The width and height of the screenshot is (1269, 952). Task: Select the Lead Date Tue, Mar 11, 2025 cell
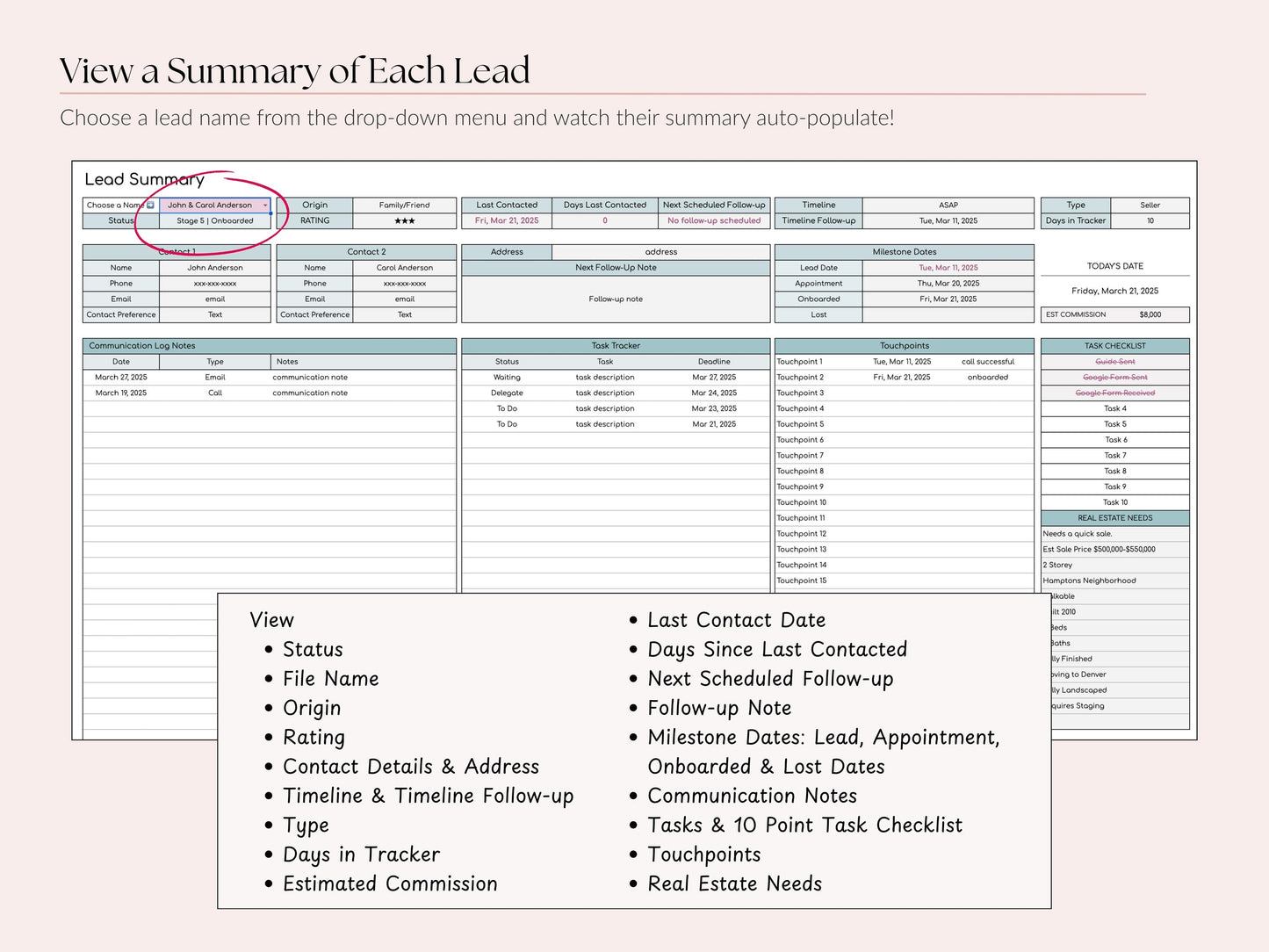click(x=948, y=268)
